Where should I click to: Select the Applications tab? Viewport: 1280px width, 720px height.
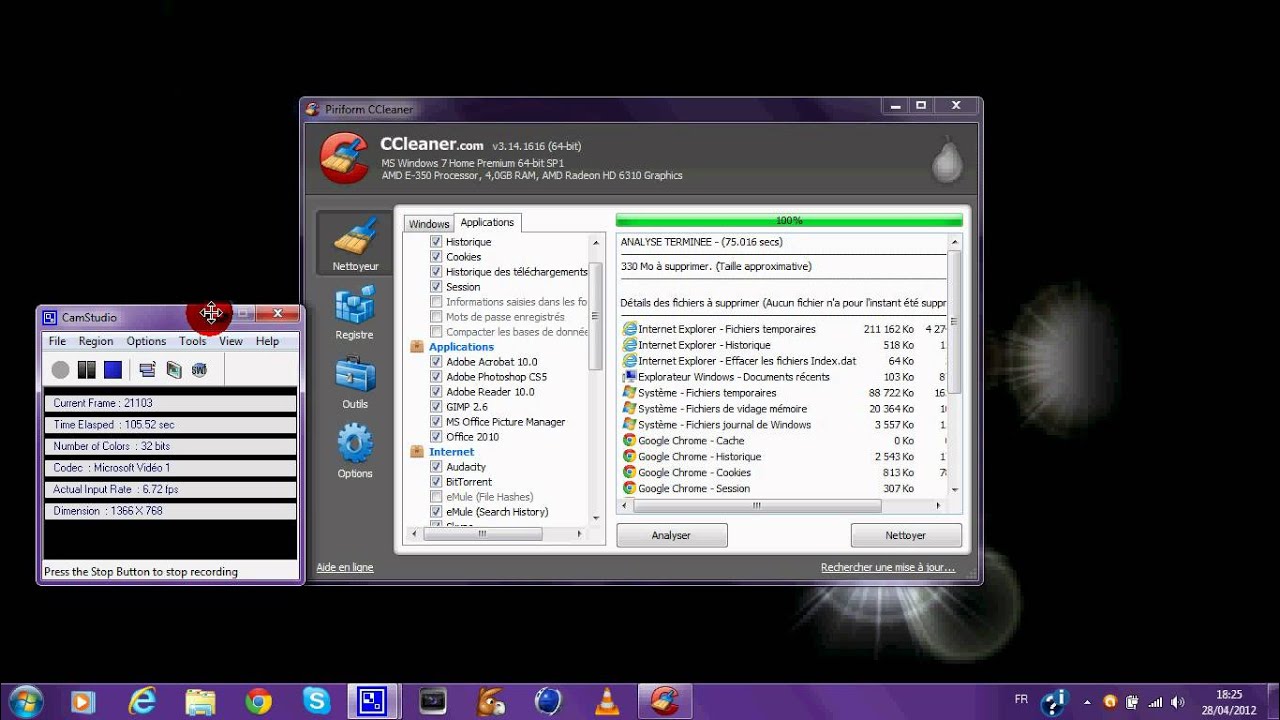click(x=487, y=222)
